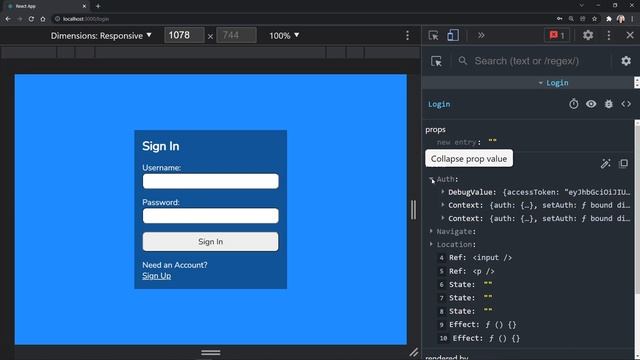View source with angle brackets icon

(x=626, y=104)
